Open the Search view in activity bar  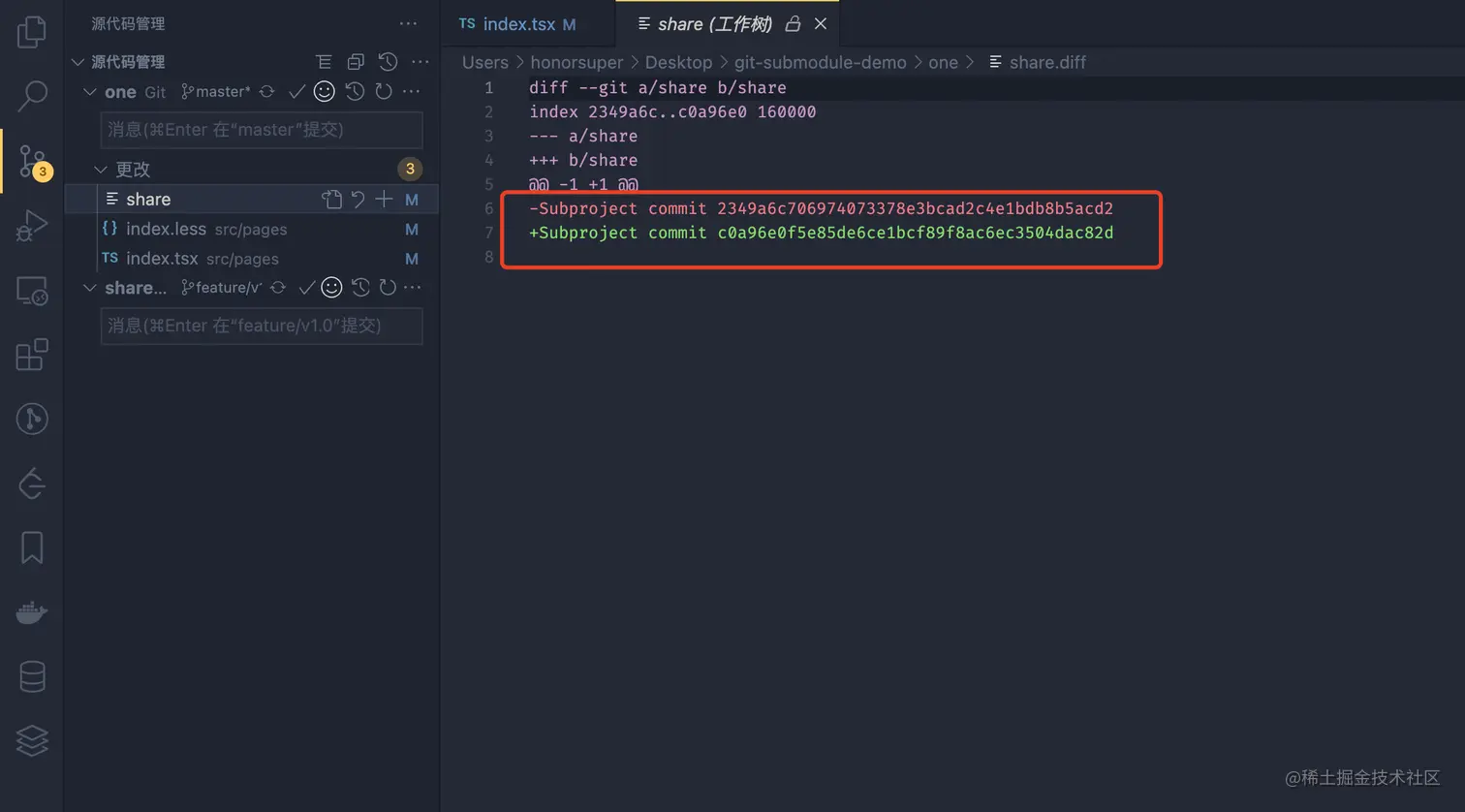(x=32, y=96)
